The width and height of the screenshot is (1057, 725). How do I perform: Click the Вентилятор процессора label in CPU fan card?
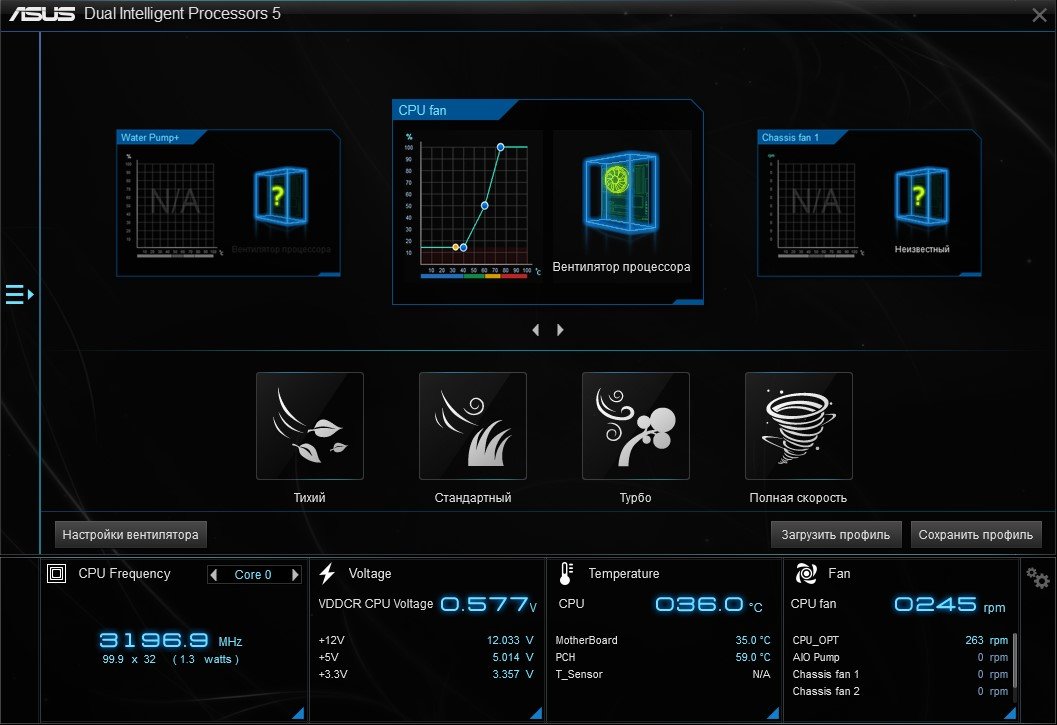[622, 267]
